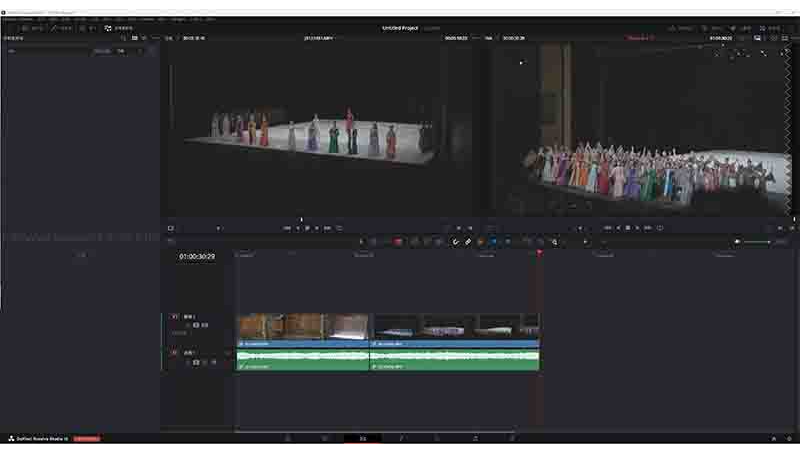Click the timeline zoom magnifier icon
This screenshot has width=800, height=453.
[555, 242]
